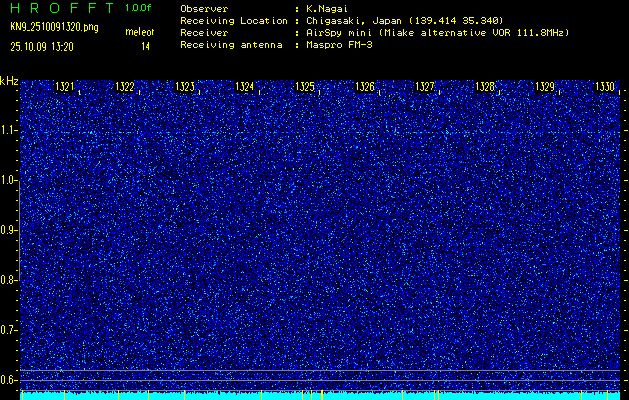
Task: Click the HROFFT title text
Action: pos(61,7)
